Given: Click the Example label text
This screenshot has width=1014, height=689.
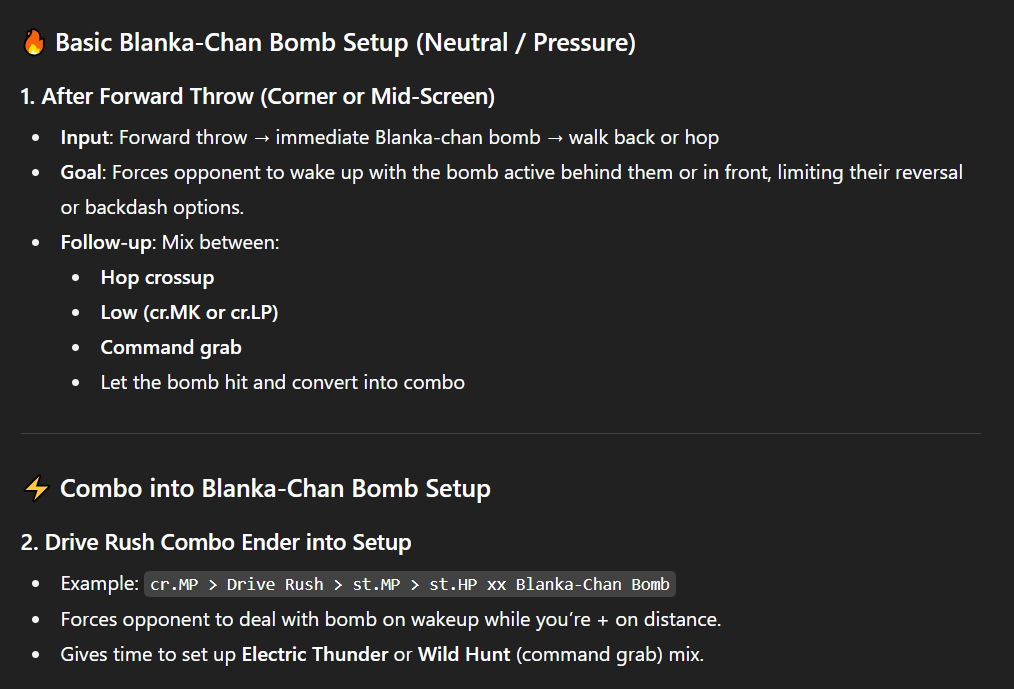Looking at the screenshot, I should pos(100,584).
